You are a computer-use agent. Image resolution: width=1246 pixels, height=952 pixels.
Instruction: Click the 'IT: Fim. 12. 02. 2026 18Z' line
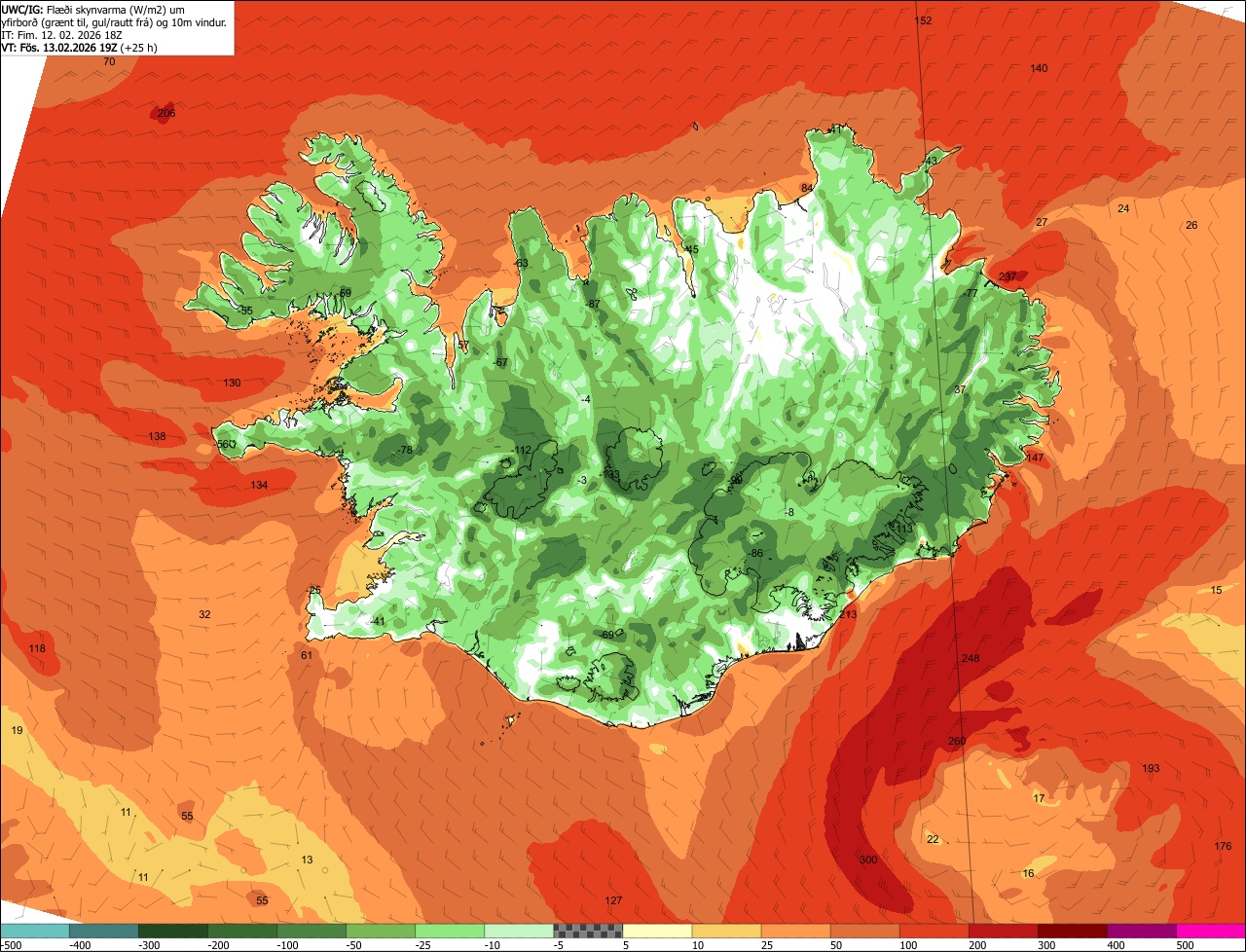pyautogui.click(x=62, y=34)
